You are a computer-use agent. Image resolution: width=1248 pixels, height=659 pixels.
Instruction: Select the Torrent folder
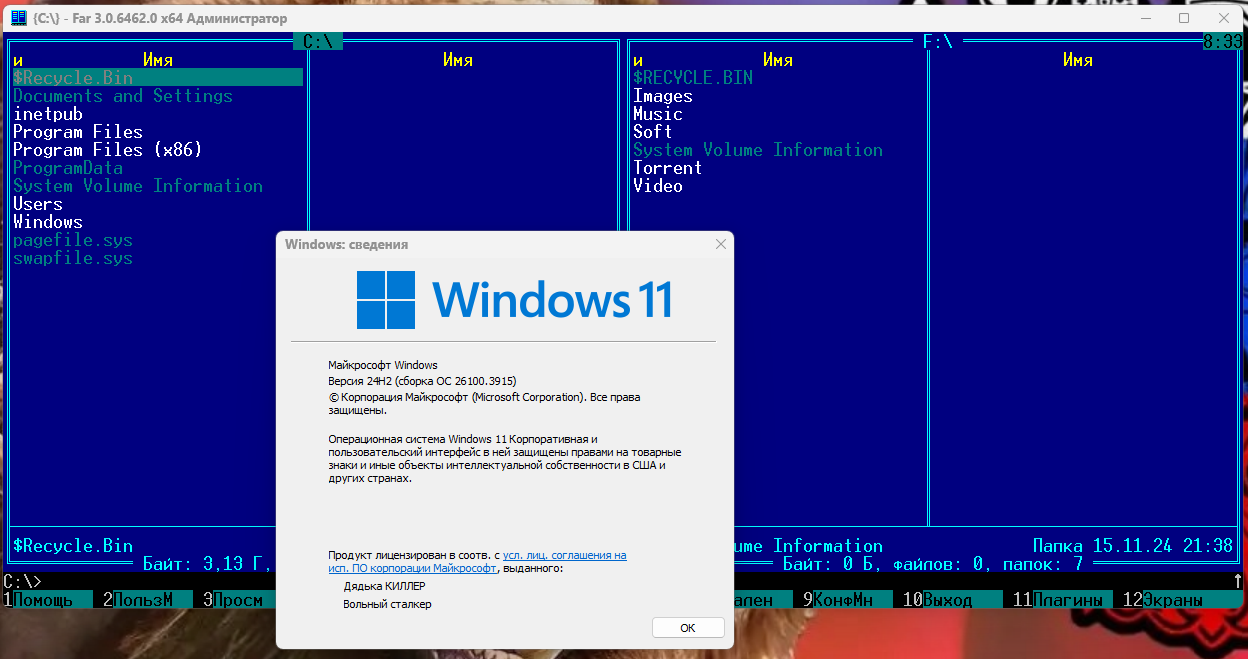tap(668, 168)
